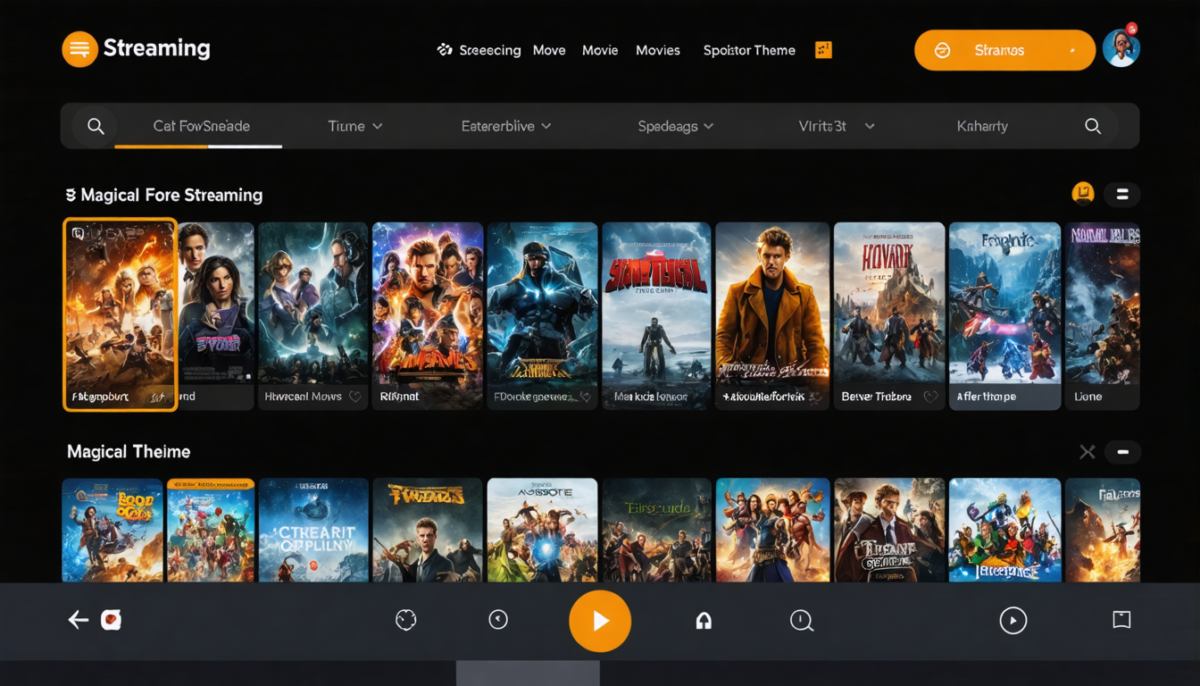Open Spoiktor Theme in top navigation
Viewport: 1200px width, 686px height.
pyautogui.click(x=749, y=50)
